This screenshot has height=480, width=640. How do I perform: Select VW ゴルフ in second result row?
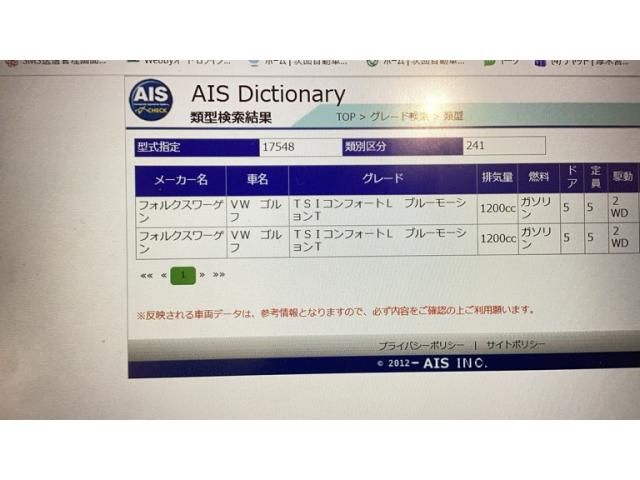click(258, 241)
